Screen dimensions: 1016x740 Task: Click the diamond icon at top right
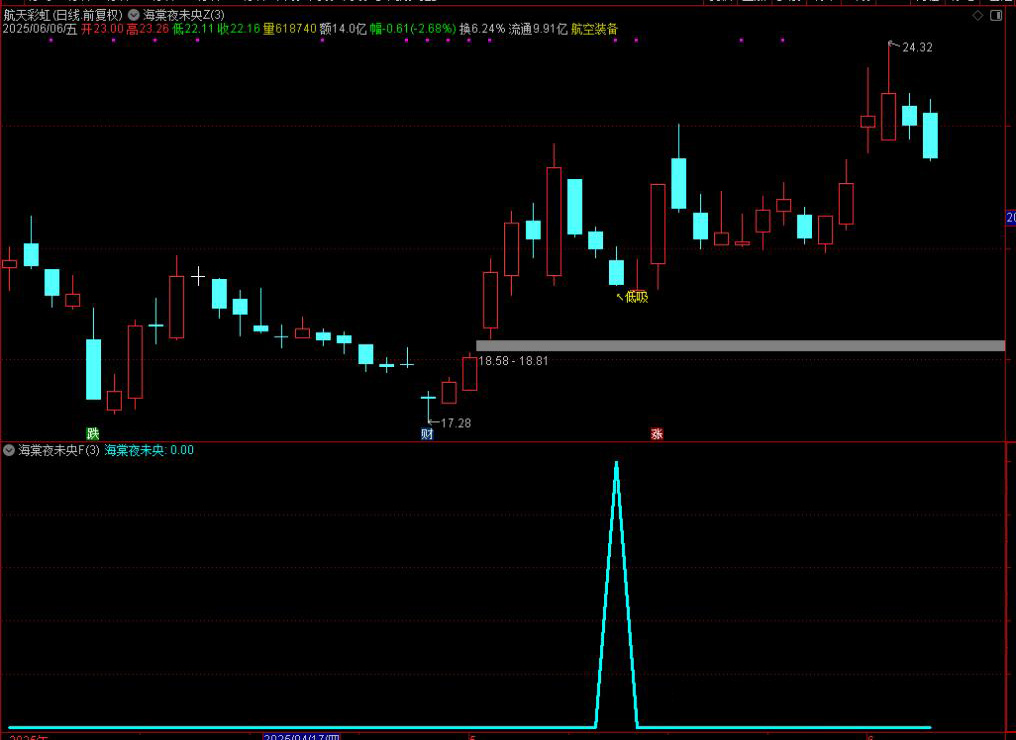(976, 16)
